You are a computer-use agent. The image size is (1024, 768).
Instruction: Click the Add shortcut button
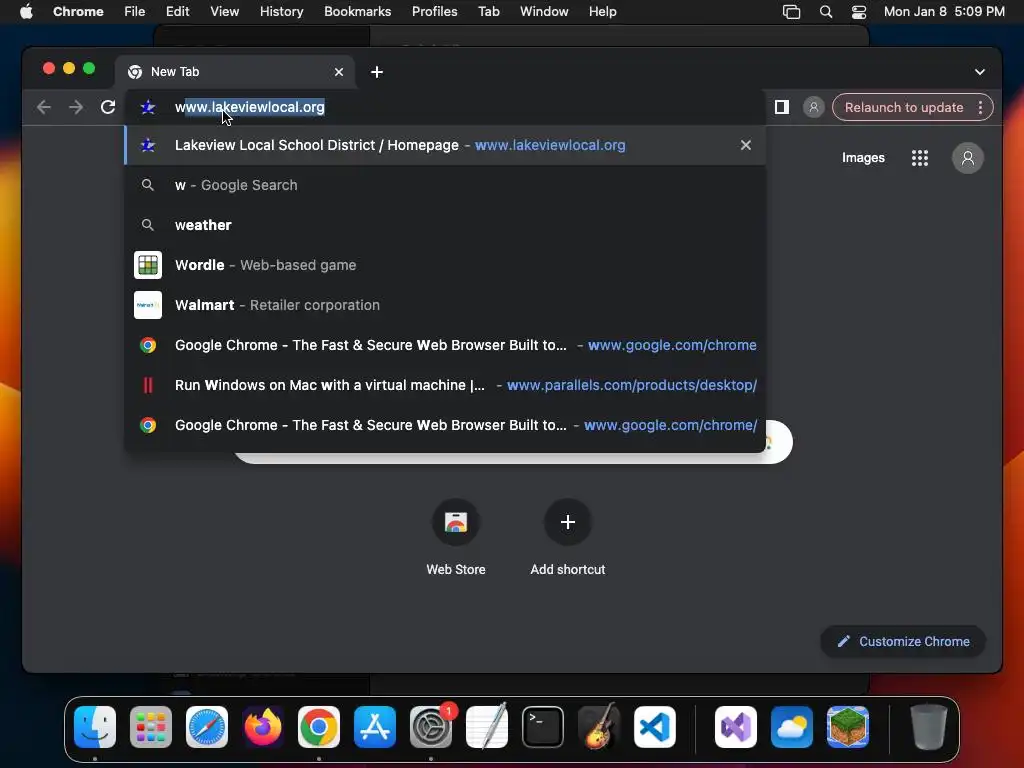[x=568, y=539]
